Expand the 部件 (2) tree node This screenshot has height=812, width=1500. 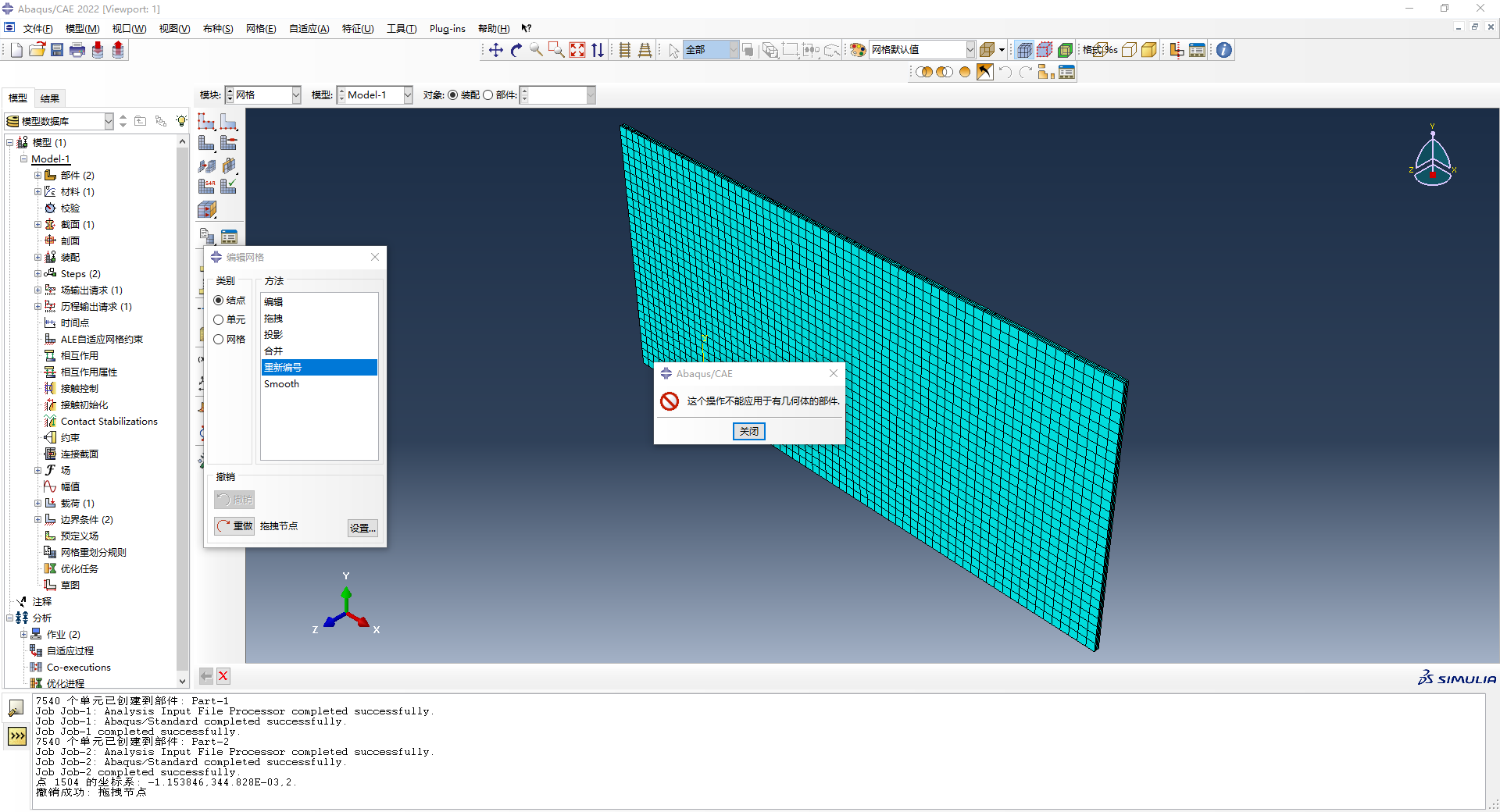coord(37,176)
